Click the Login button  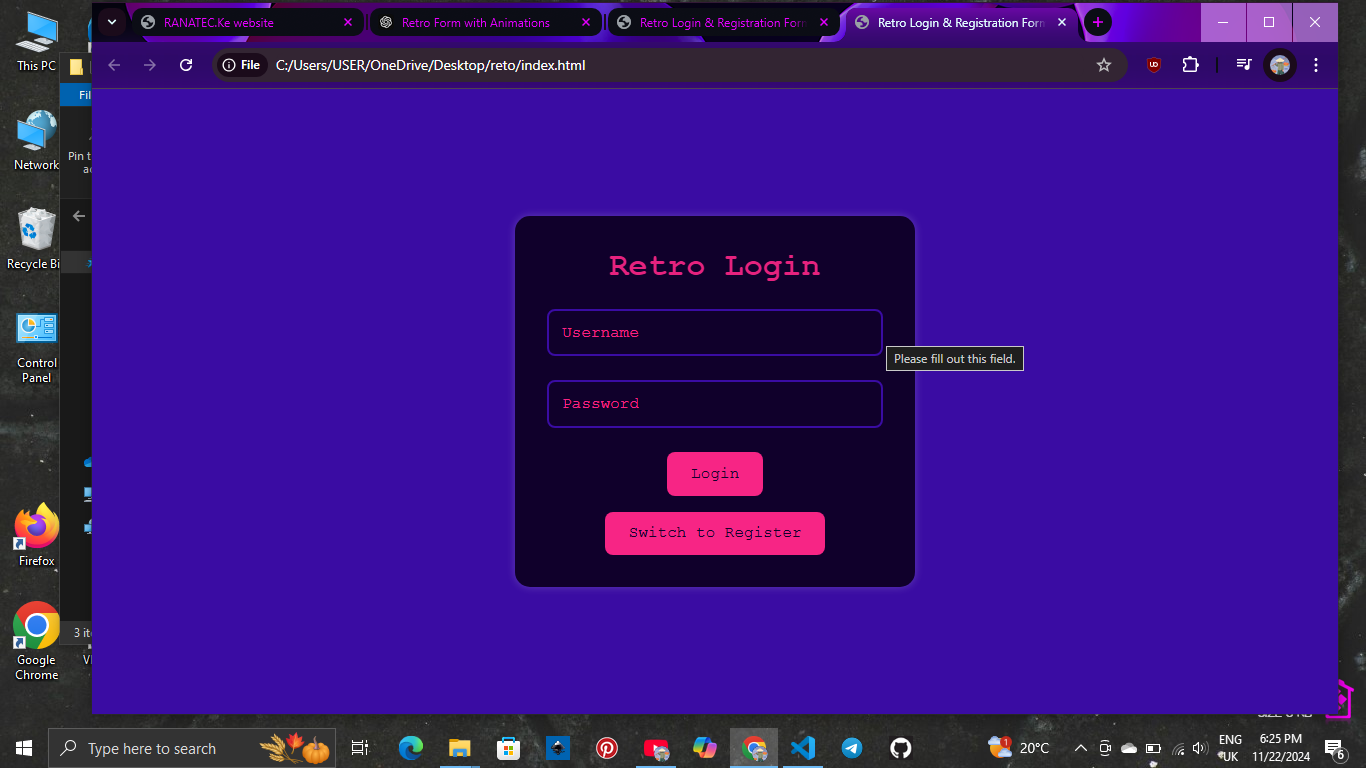(715, 474)
